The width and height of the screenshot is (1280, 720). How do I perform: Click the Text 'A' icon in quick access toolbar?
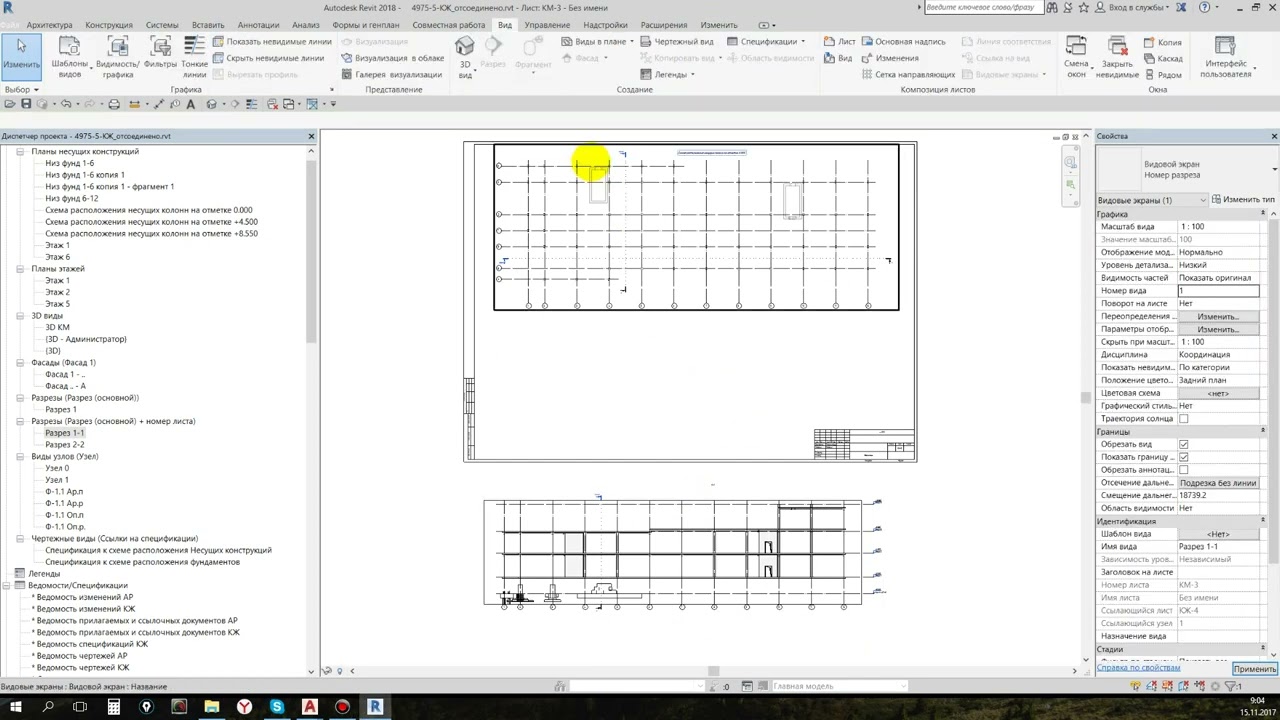pyautogui.click(x=190, y=104)
